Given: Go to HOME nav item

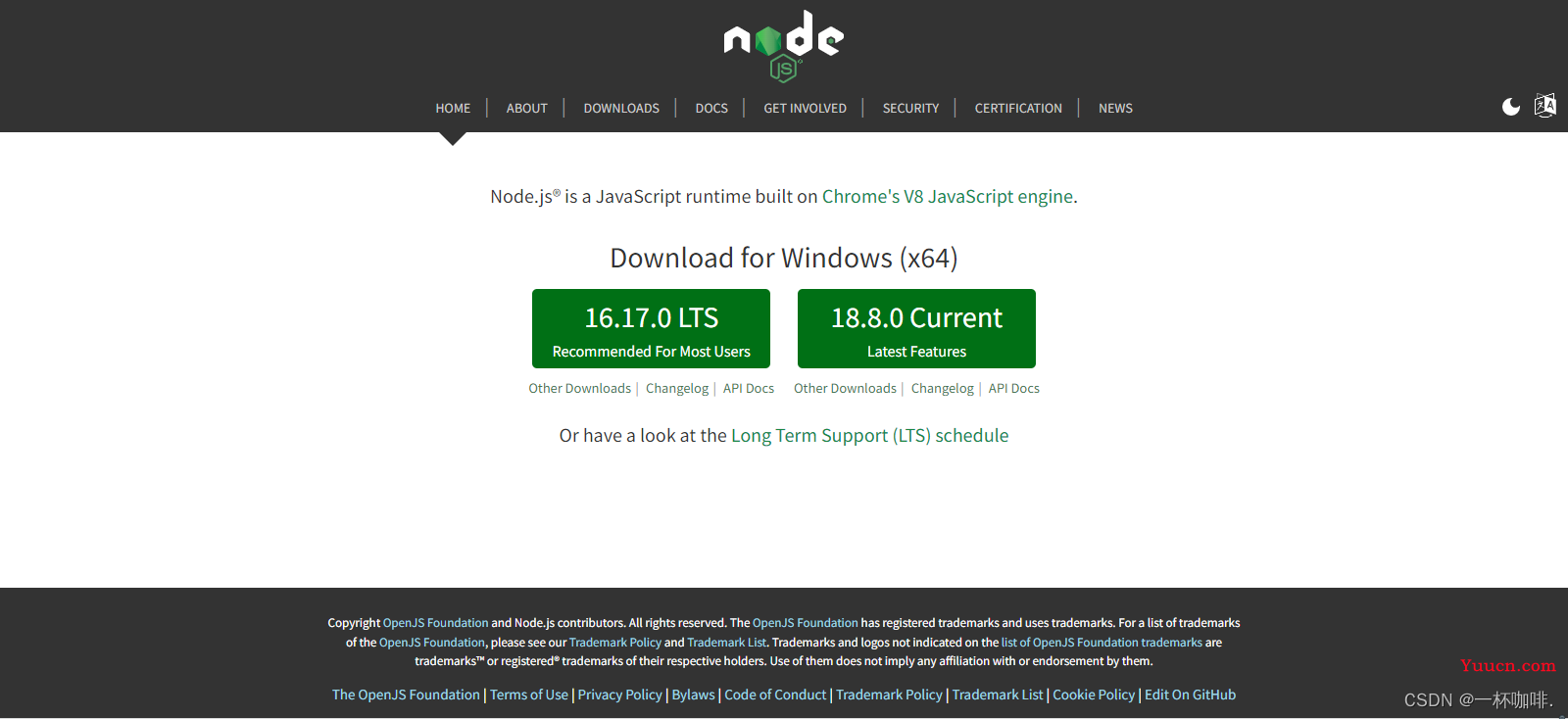Looking at the screenshot, I should click(x=453, y=108).
